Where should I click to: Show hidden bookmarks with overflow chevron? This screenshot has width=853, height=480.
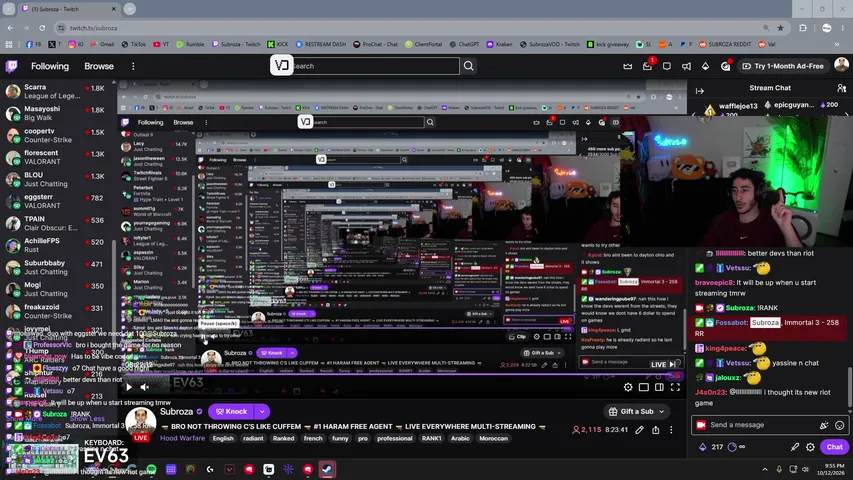click(x=837, y=44)
